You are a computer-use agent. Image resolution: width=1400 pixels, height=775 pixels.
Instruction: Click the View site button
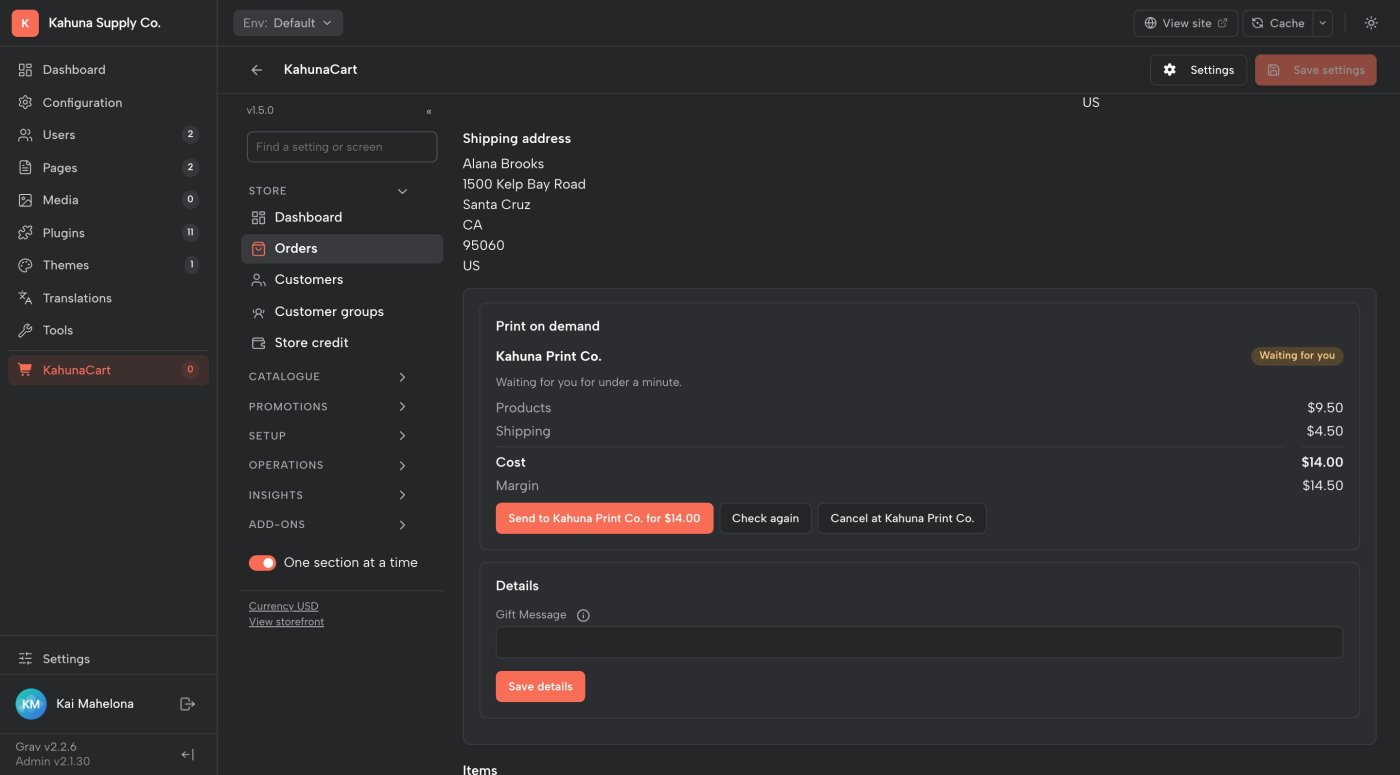point(1186,23)
